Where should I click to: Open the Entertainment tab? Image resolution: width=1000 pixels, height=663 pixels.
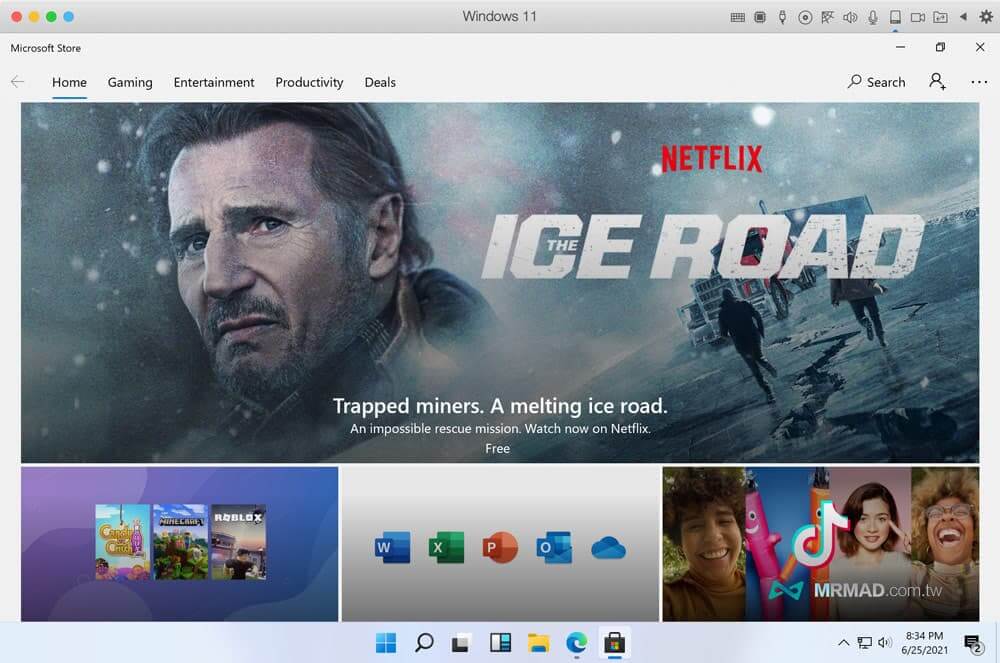pyautogui.click(x=214, y=82)
